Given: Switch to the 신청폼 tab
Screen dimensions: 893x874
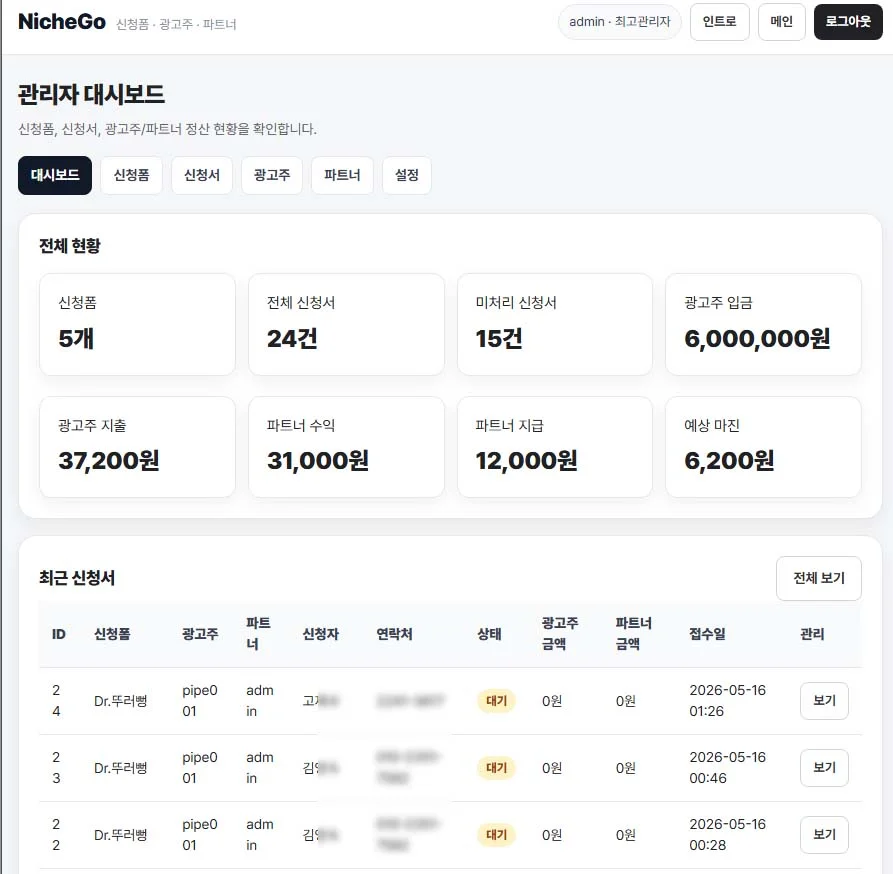Looking at the screenshot, I should pos(132,175).
